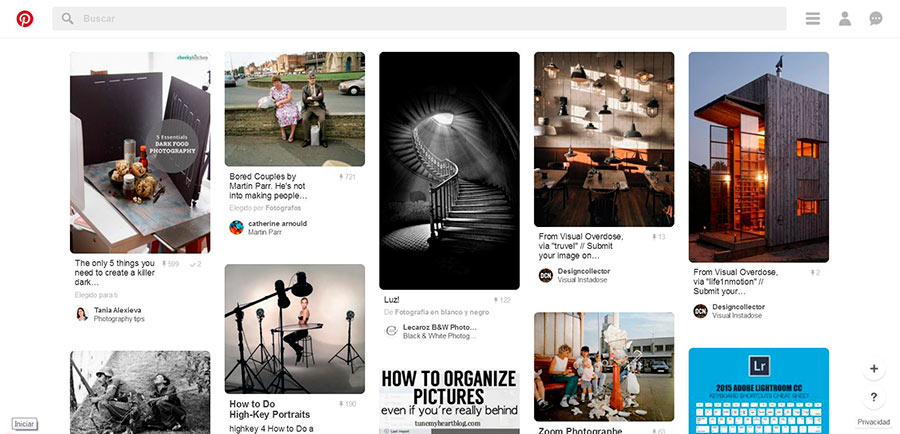The height and width of the screenshot is (434, 900).
Task: Click Lecaroz B&W Photo avatar icon
Action: coord(391,331)
